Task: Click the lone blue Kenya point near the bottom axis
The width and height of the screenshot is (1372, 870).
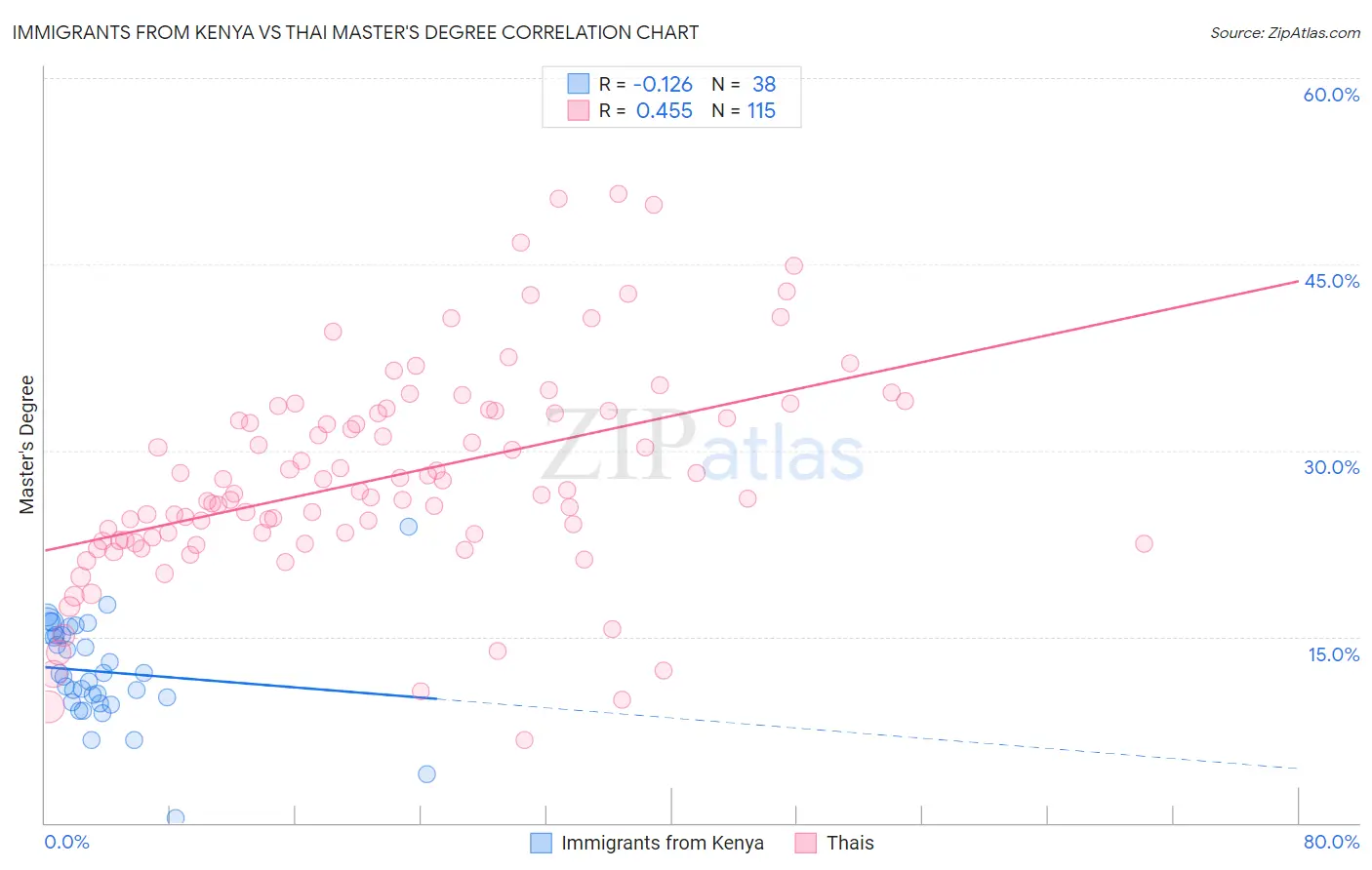Action: [176, 817]
